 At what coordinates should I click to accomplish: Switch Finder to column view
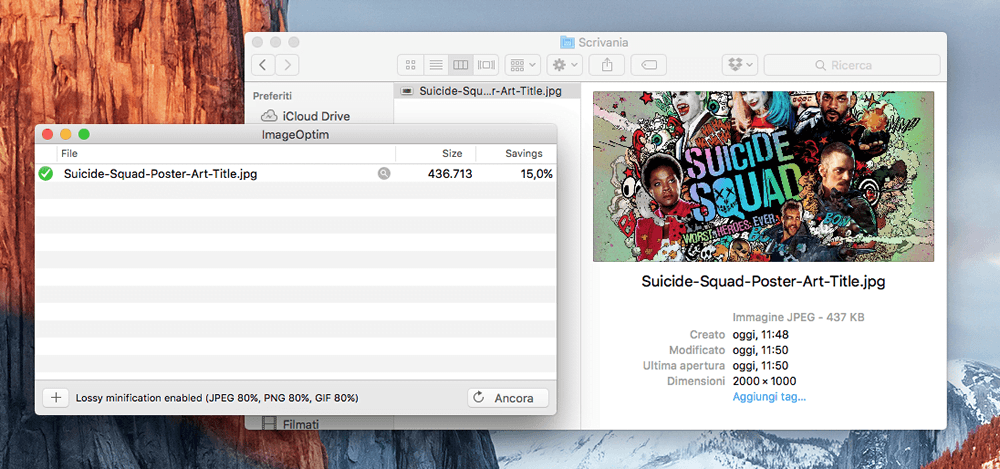pos(460,65)
